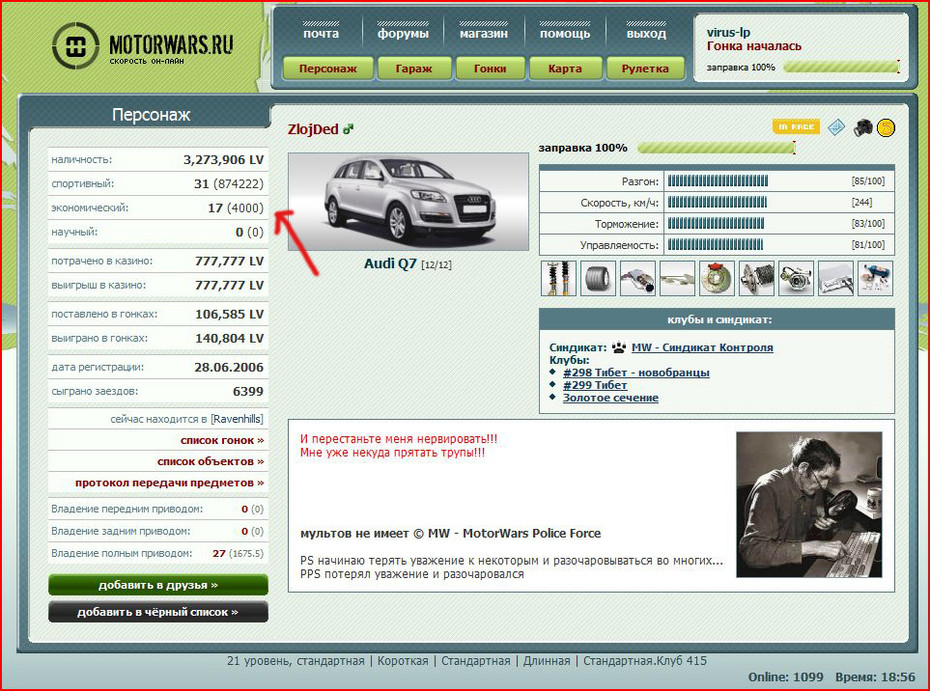Image resolution: width=930 pixels, height=691 pixels.
Task: Click the экономический rating 17 (4000)
Action: (235, 208)
